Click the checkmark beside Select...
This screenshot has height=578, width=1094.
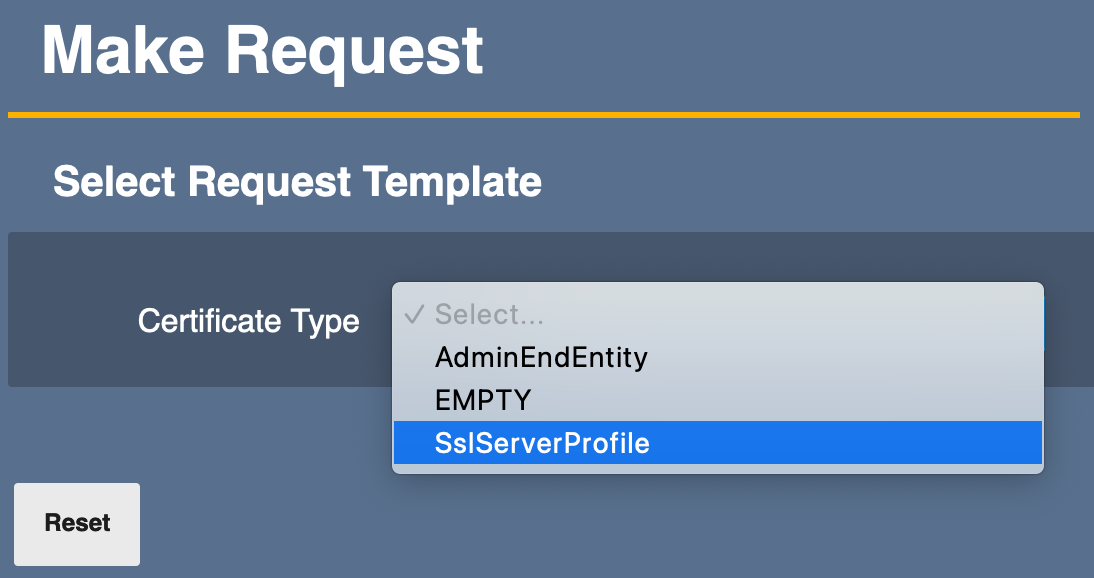pyautogui.click(x=414, y=315)
